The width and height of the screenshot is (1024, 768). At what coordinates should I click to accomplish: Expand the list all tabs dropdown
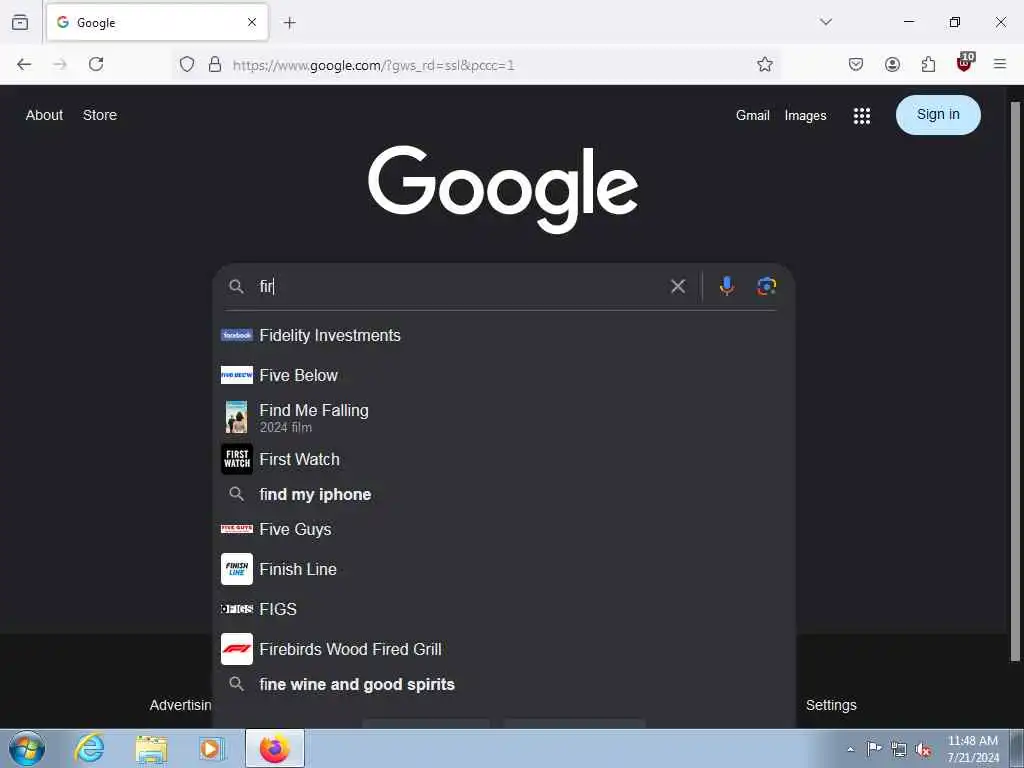pyautogui.click(x=825, y=22)
